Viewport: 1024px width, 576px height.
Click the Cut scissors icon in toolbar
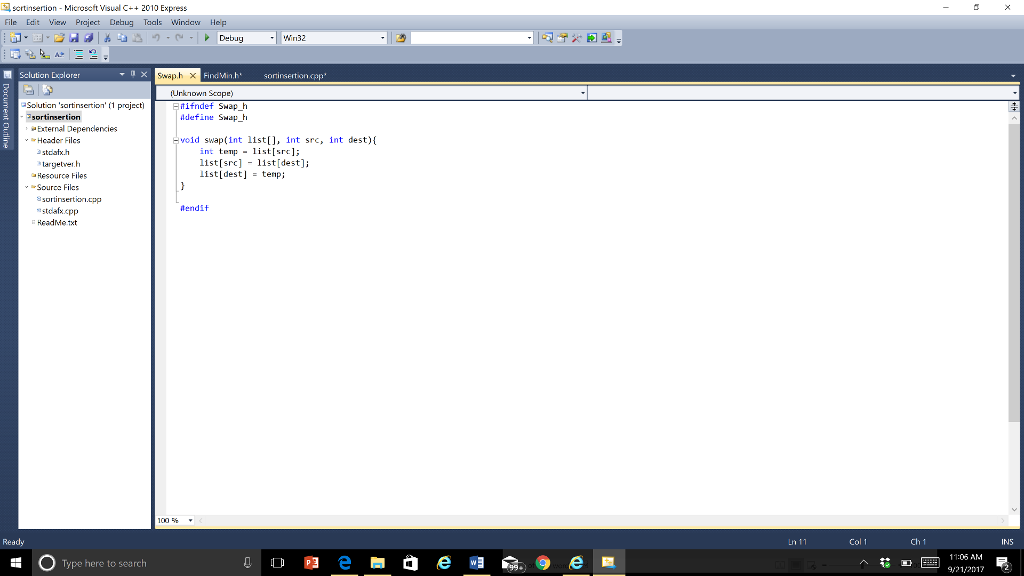click(x=108, y=38)
